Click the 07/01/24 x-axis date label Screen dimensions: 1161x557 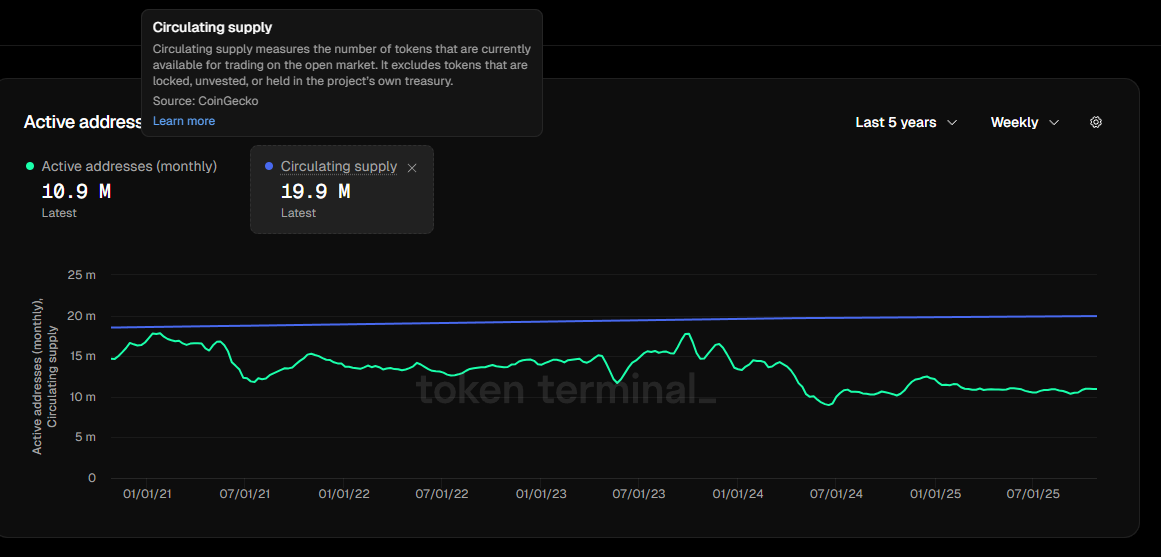click(837, 494)
